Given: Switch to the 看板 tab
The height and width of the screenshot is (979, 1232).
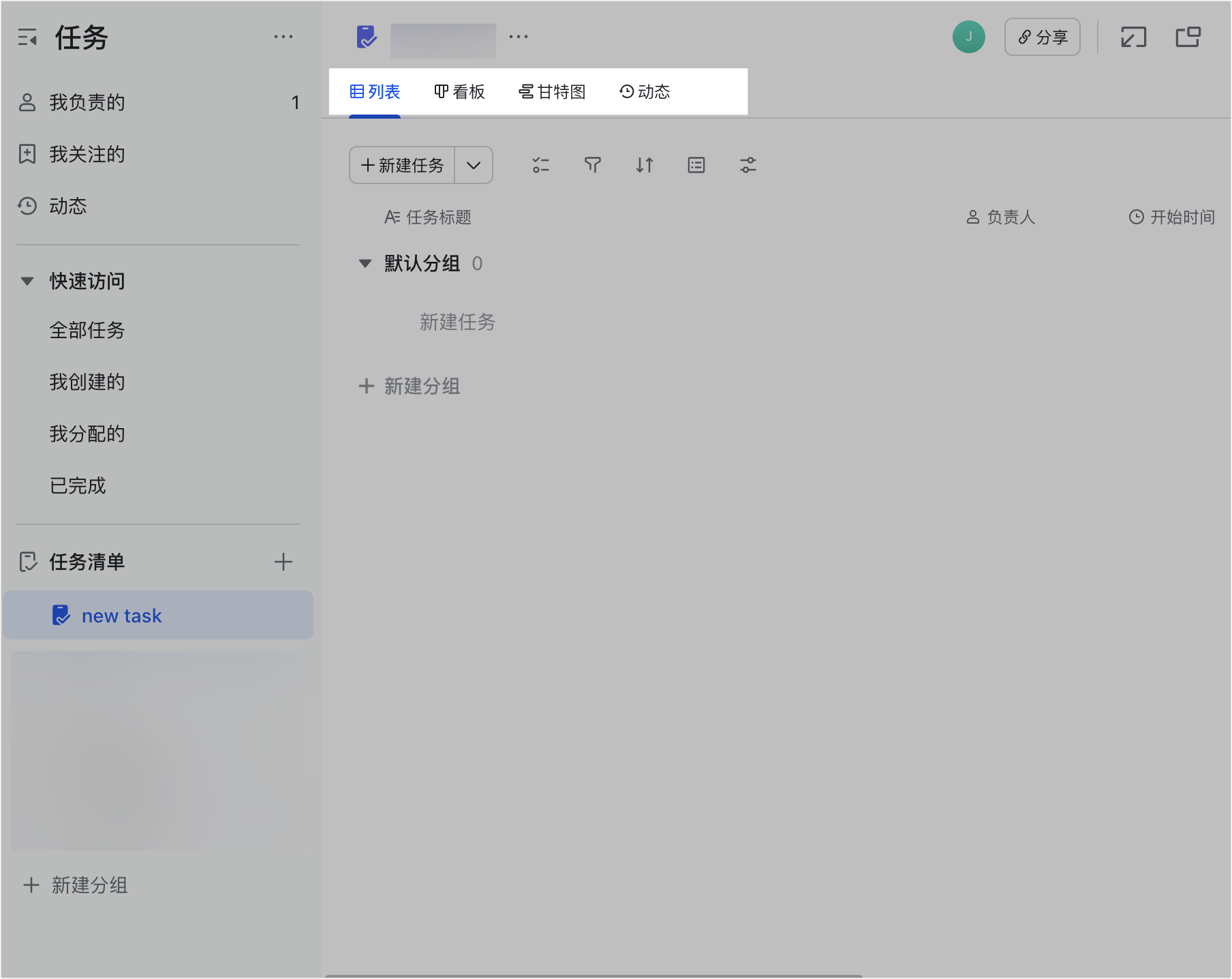Looking at the screenshot, I should click(459, 92).
